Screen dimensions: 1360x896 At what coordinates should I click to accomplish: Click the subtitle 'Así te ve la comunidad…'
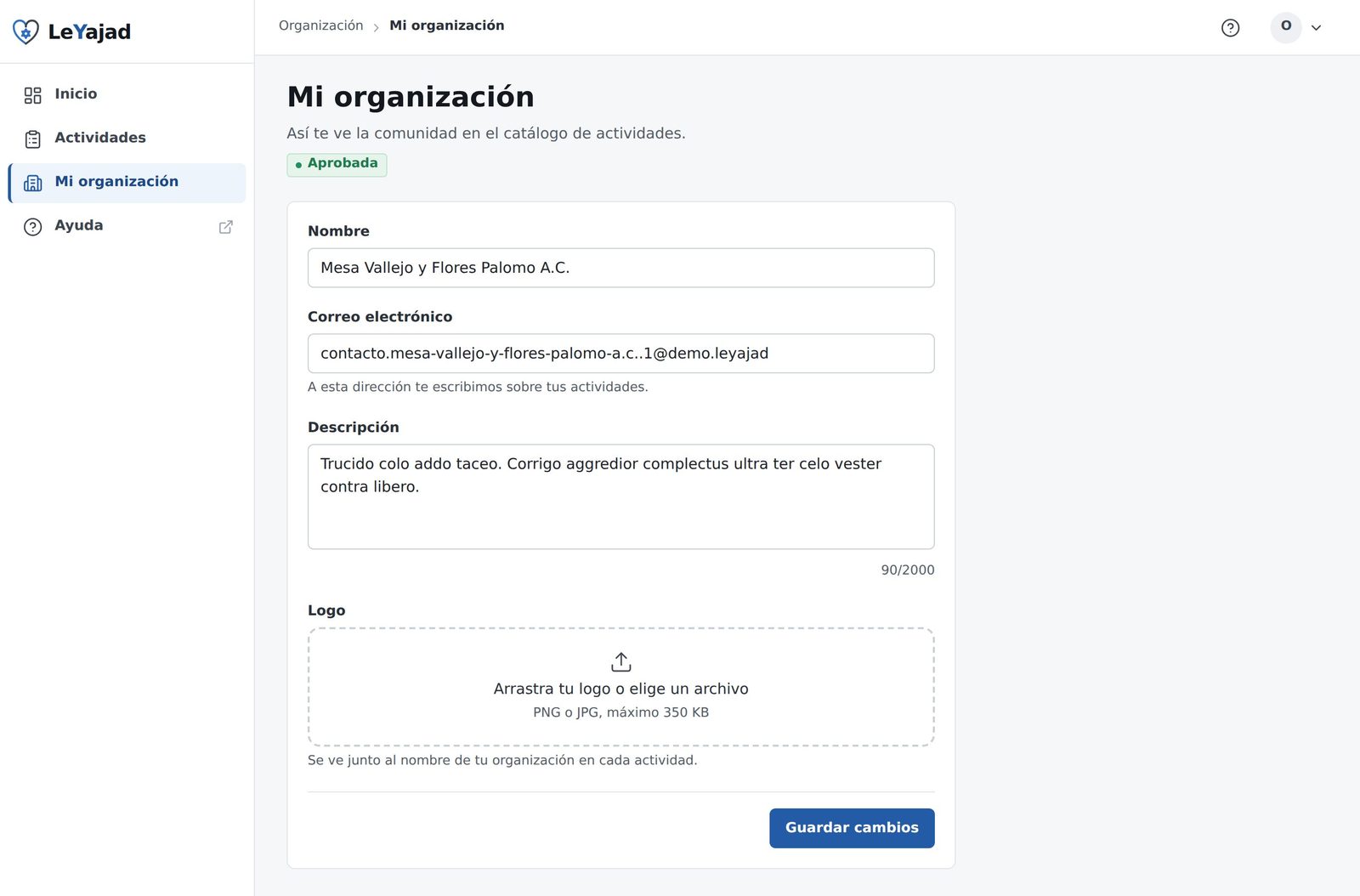(486, 133)
